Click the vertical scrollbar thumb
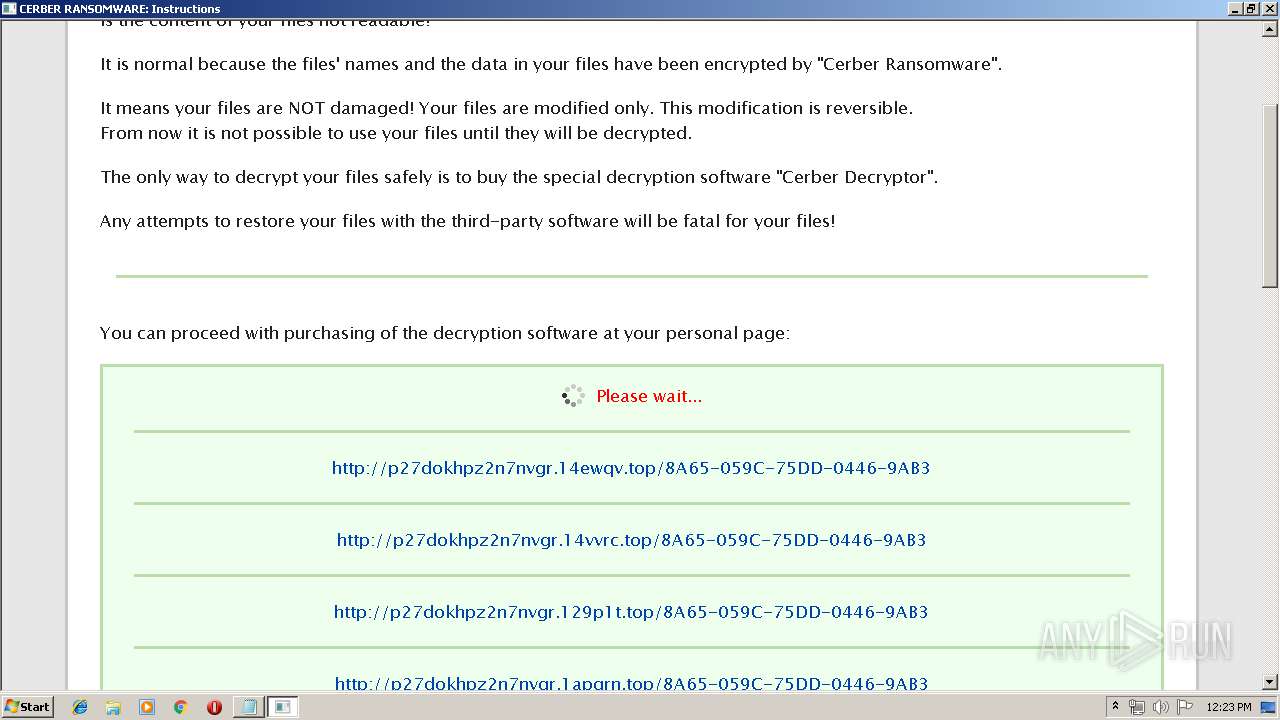This screenshot has height=720, width=1280. 1271,195
